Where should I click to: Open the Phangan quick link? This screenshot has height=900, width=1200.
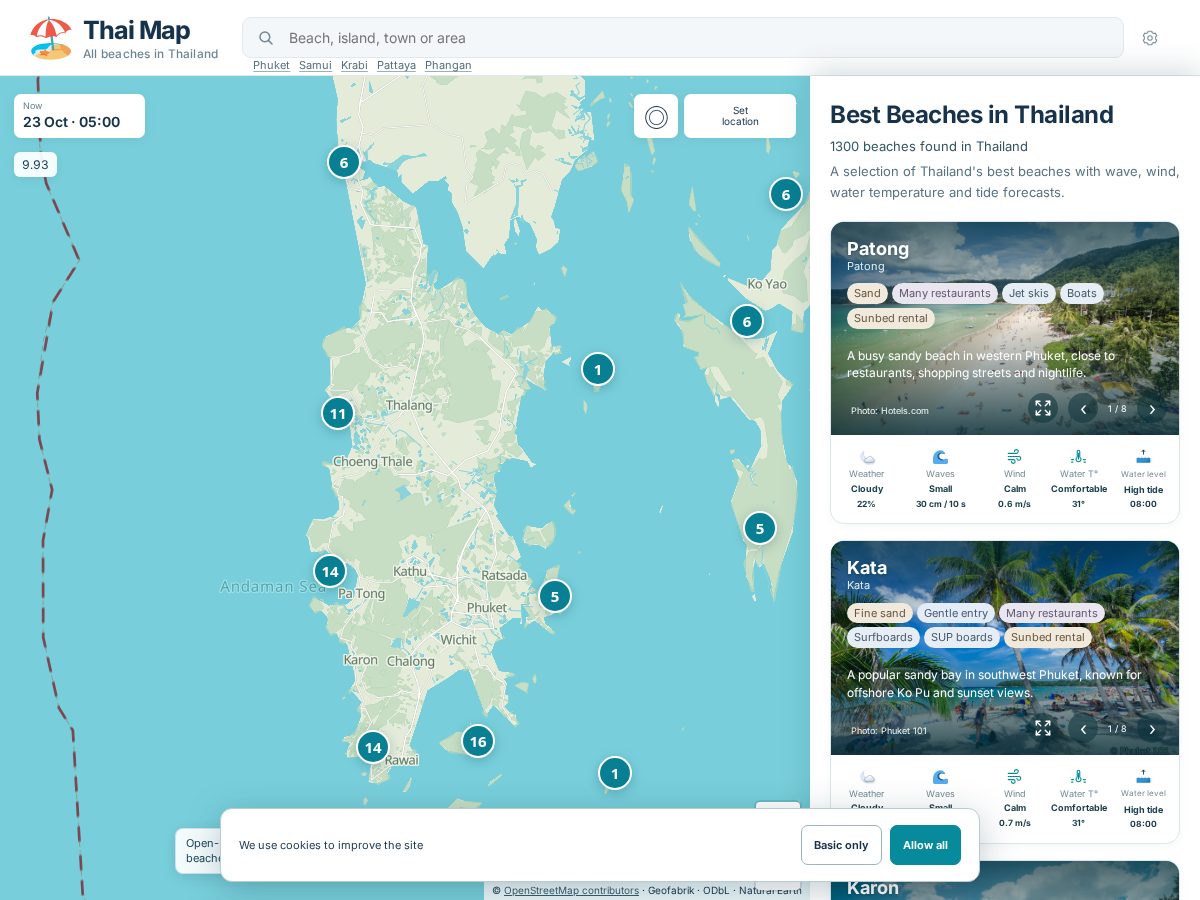coord(448,65)
